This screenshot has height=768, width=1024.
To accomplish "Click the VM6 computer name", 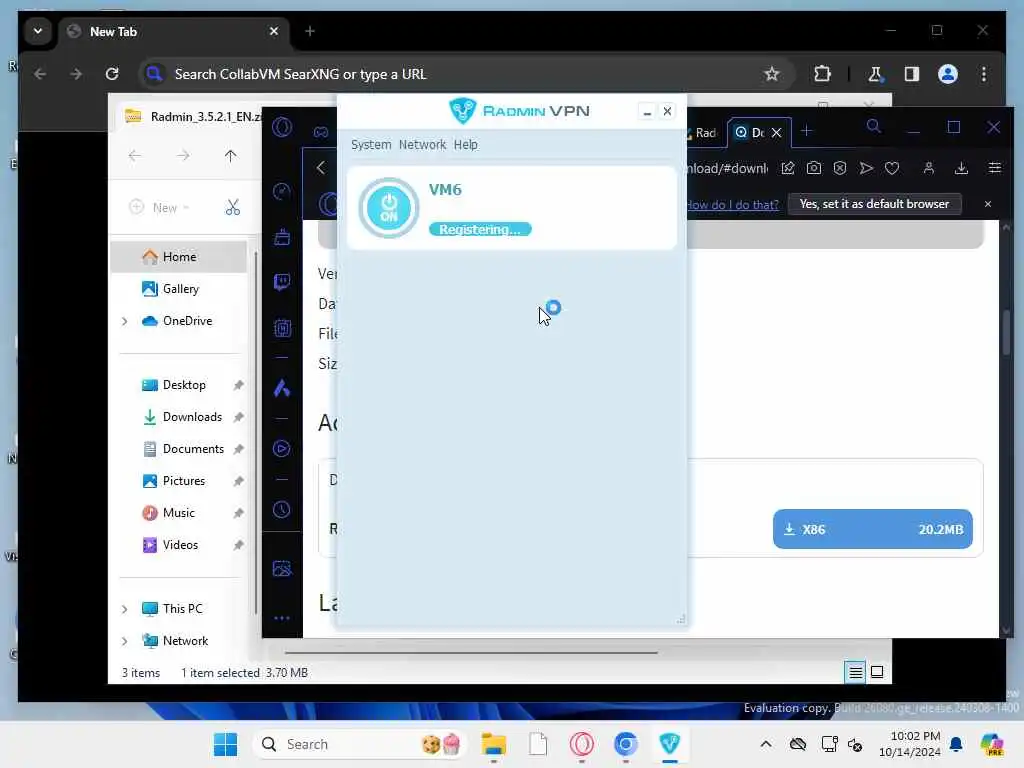I will click(x=445, y=189).
